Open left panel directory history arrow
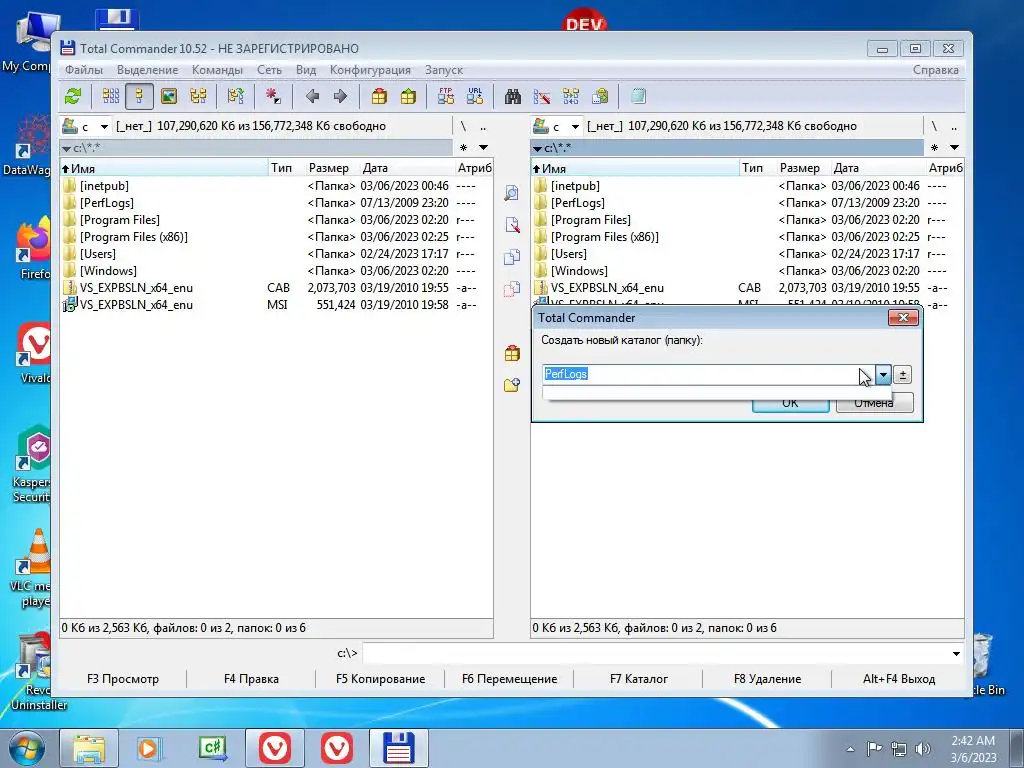 click(x=483, y=148)
